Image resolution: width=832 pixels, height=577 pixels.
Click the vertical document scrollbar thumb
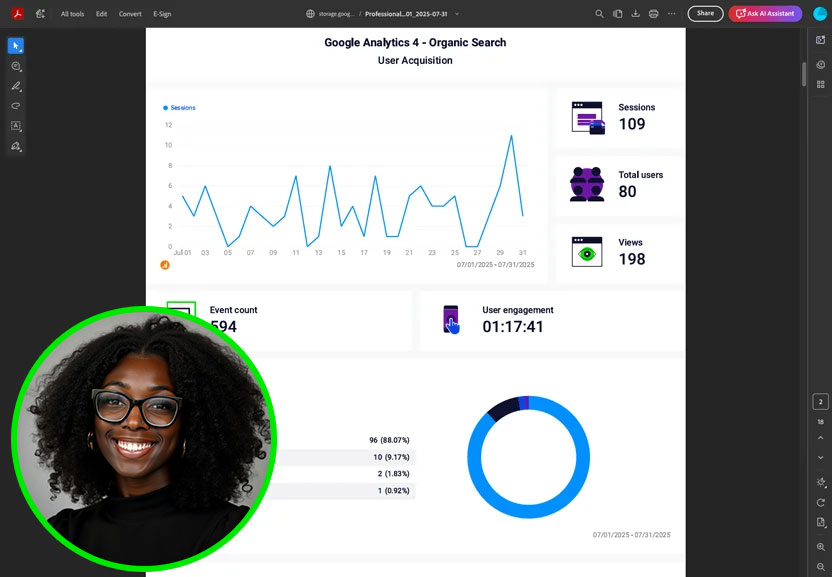804,74
